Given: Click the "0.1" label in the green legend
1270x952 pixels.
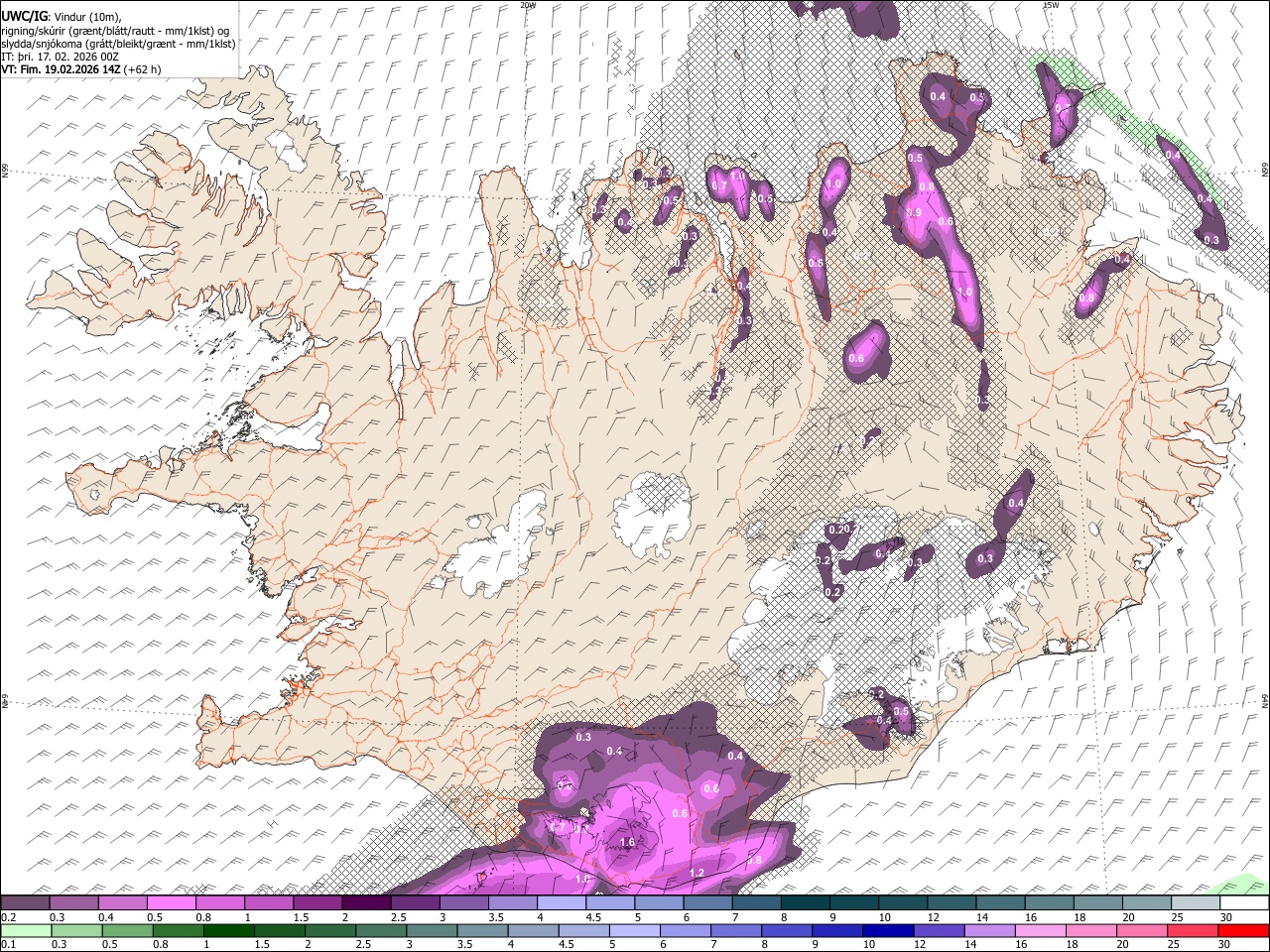Looking at the screenshot, I should pyautogui.click(x=8, y=944).
